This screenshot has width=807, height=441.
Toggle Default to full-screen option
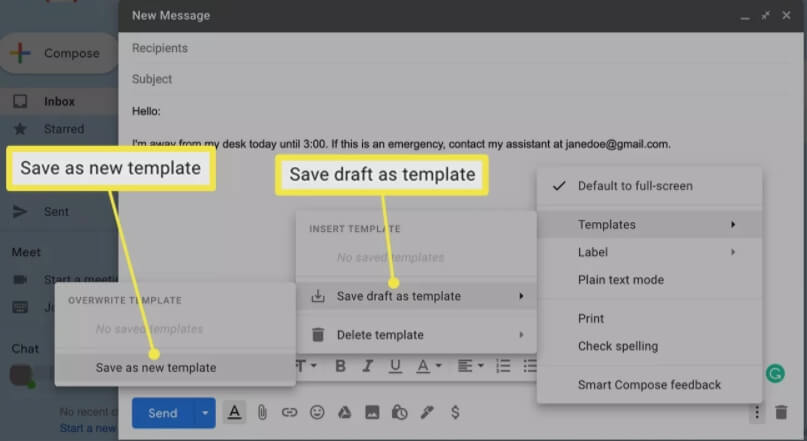tap(649, 186)
